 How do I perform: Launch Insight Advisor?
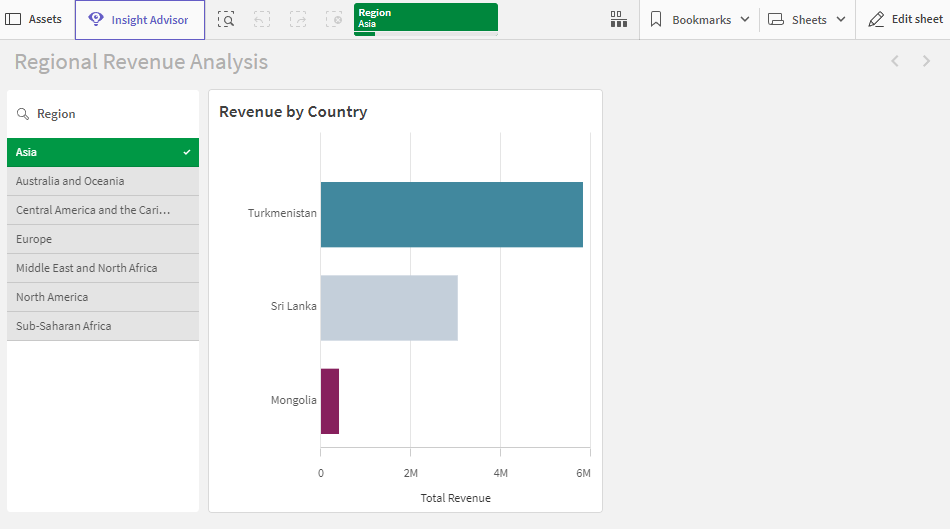pyautogui.click(x=140, y=20)
